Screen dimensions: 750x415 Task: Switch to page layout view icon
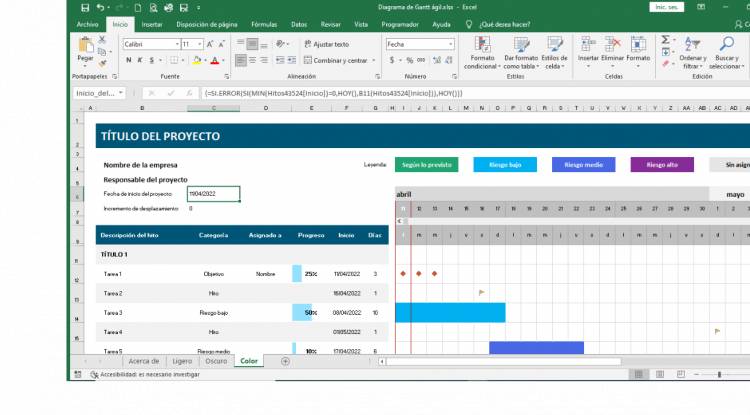660,374
